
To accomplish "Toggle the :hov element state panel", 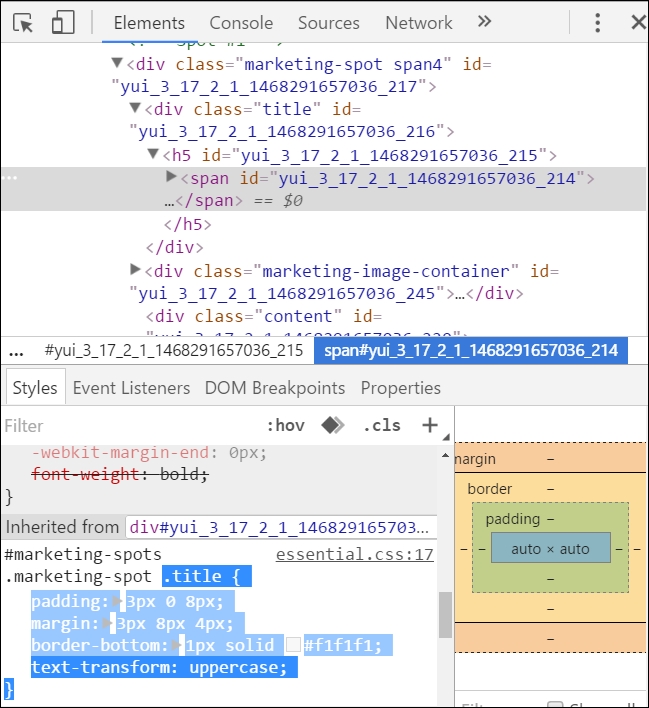I will pyautogui.click(x=286, y=425).
